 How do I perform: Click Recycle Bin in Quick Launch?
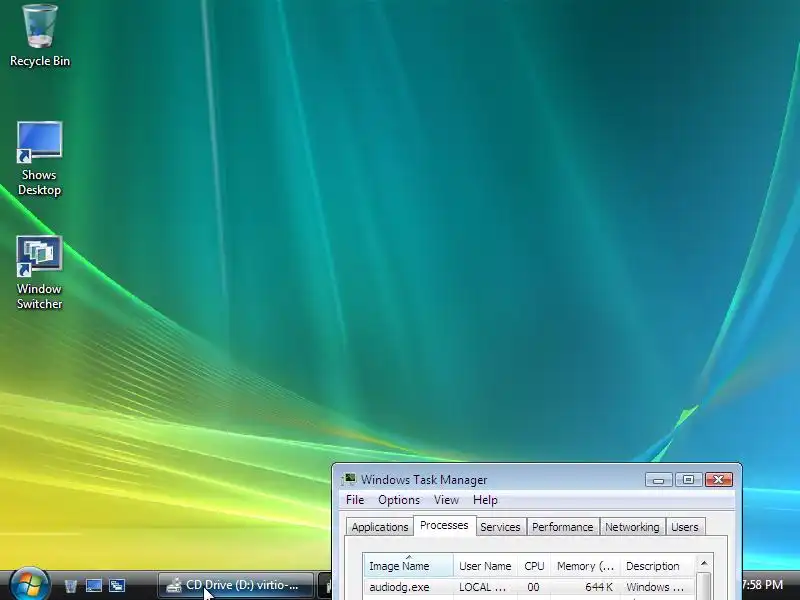70,586
